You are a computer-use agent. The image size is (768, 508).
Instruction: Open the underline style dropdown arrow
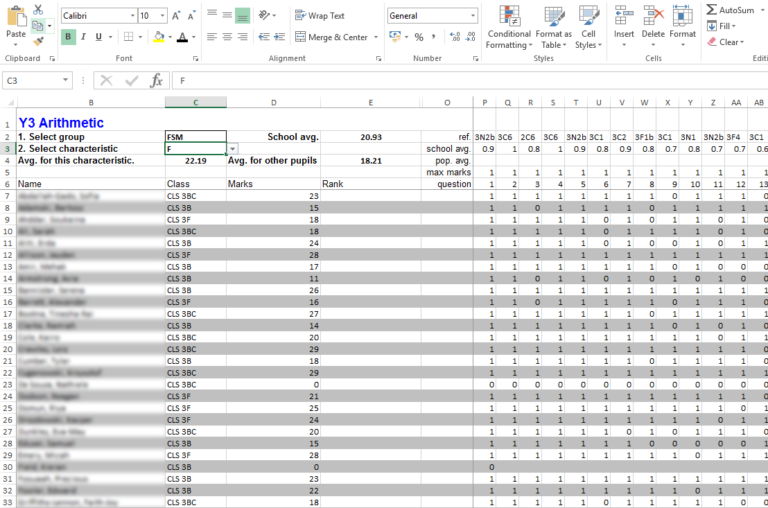[x=110, y=37]
